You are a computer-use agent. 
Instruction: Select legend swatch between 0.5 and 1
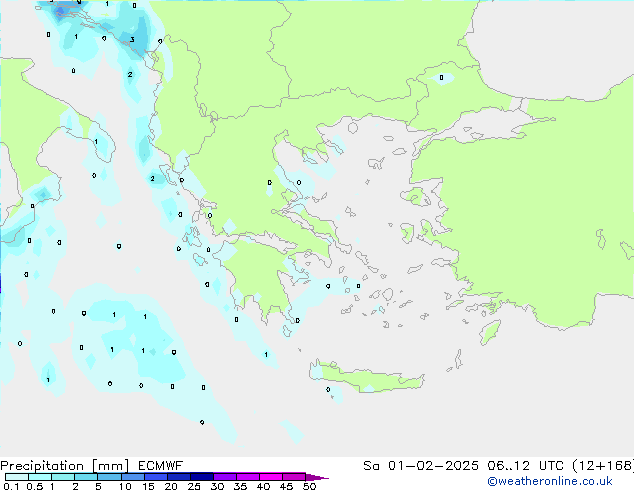pyautogui.click(x=40, y=477)
